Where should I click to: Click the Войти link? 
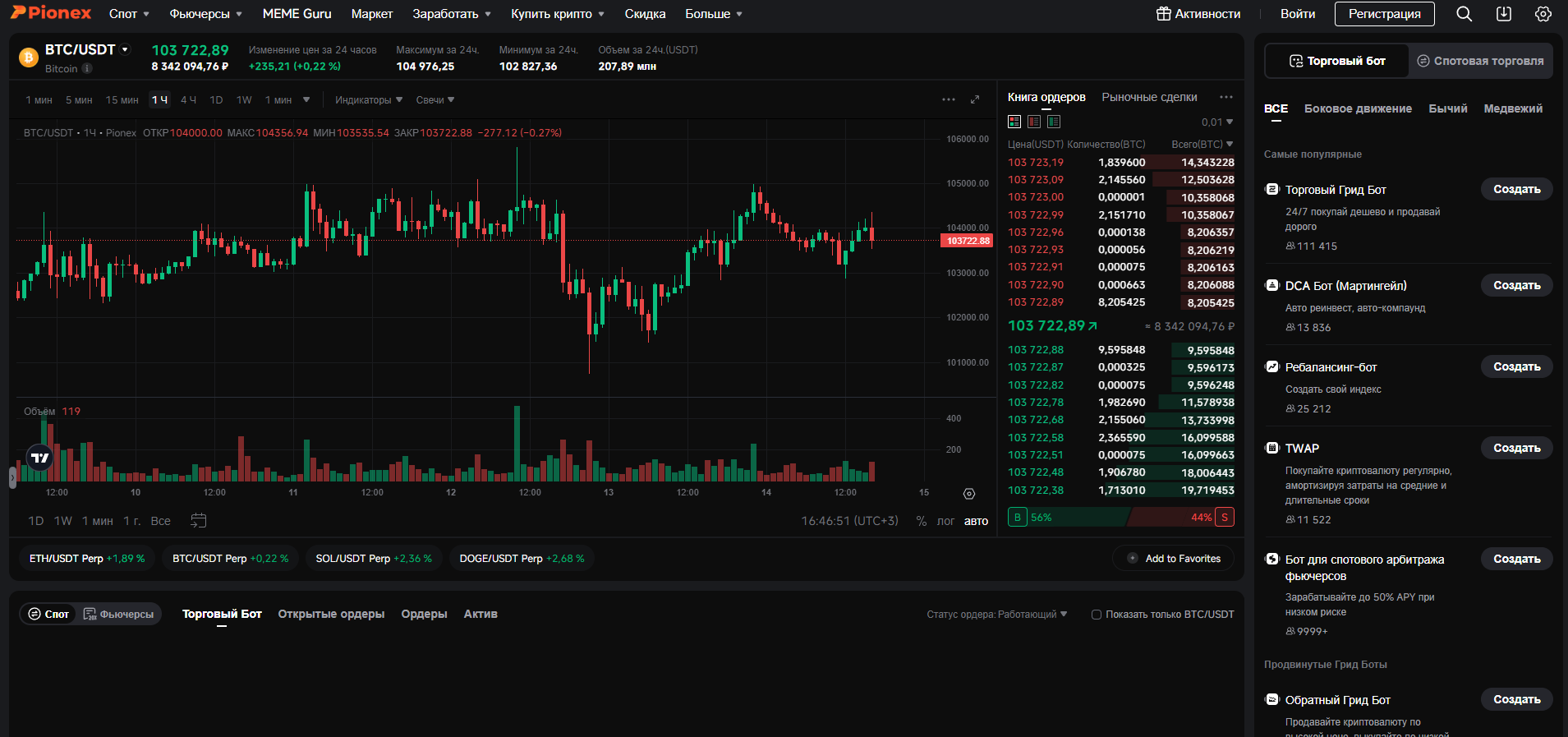pos(1298,14)
